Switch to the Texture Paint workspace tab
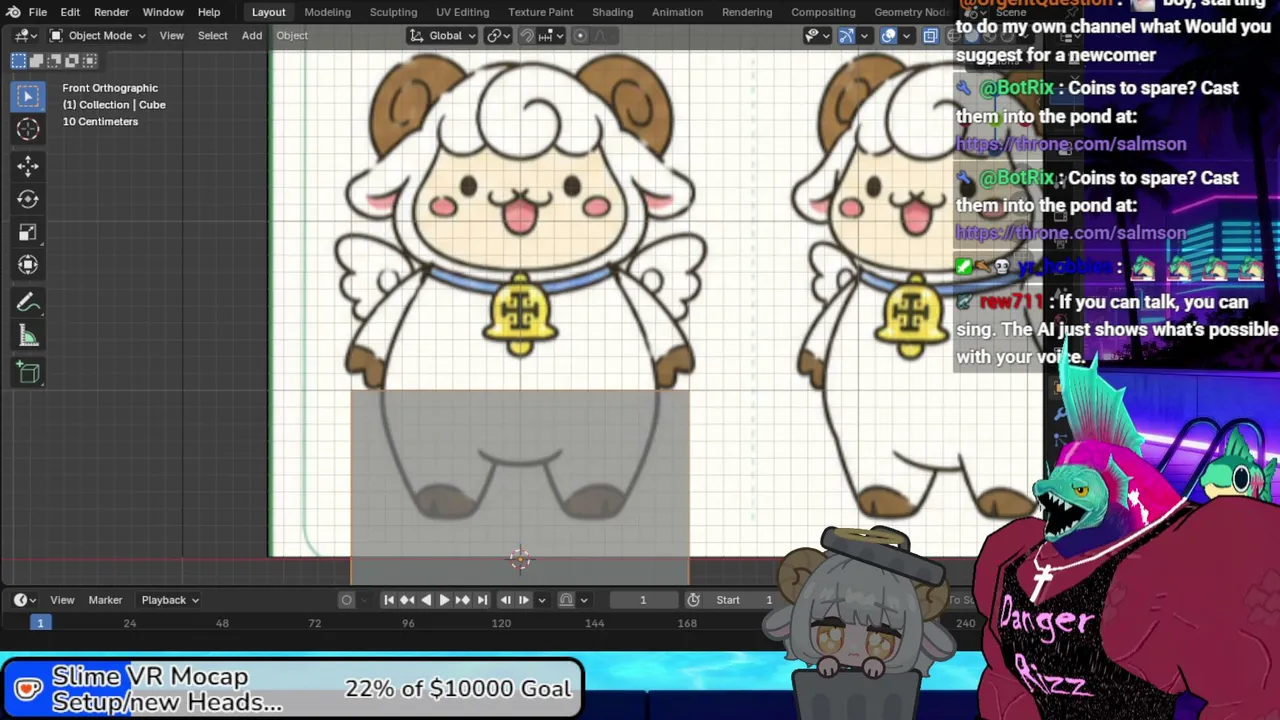This screenshot has height=720, width=1280. click(541, 12)
